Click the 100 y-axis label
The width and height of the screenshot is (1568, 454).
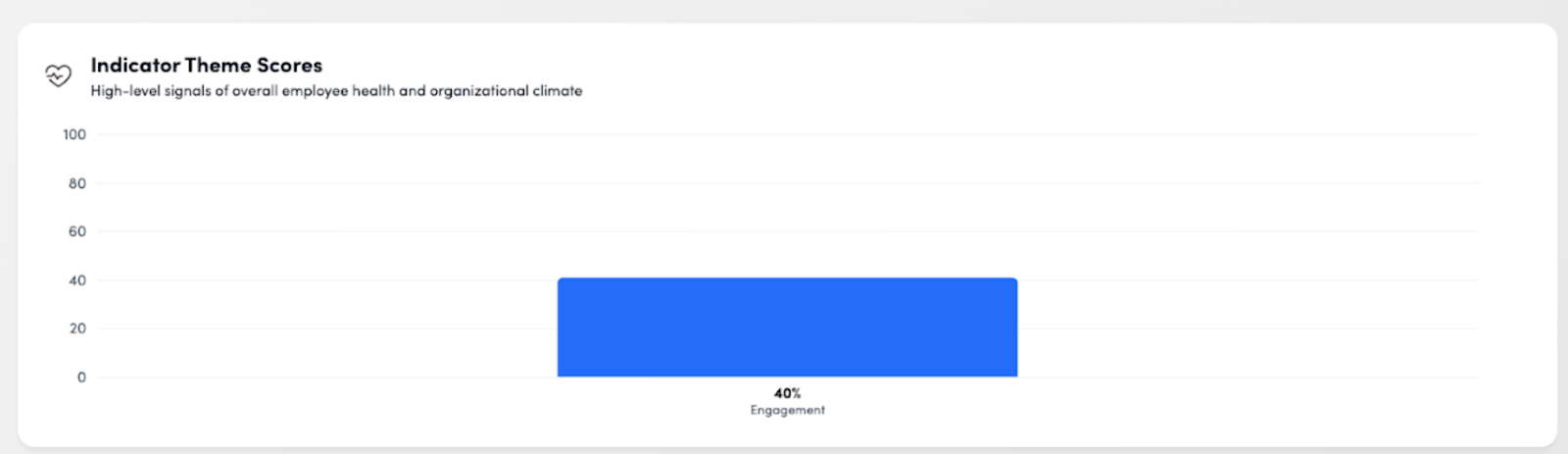(x=74, y=134)
